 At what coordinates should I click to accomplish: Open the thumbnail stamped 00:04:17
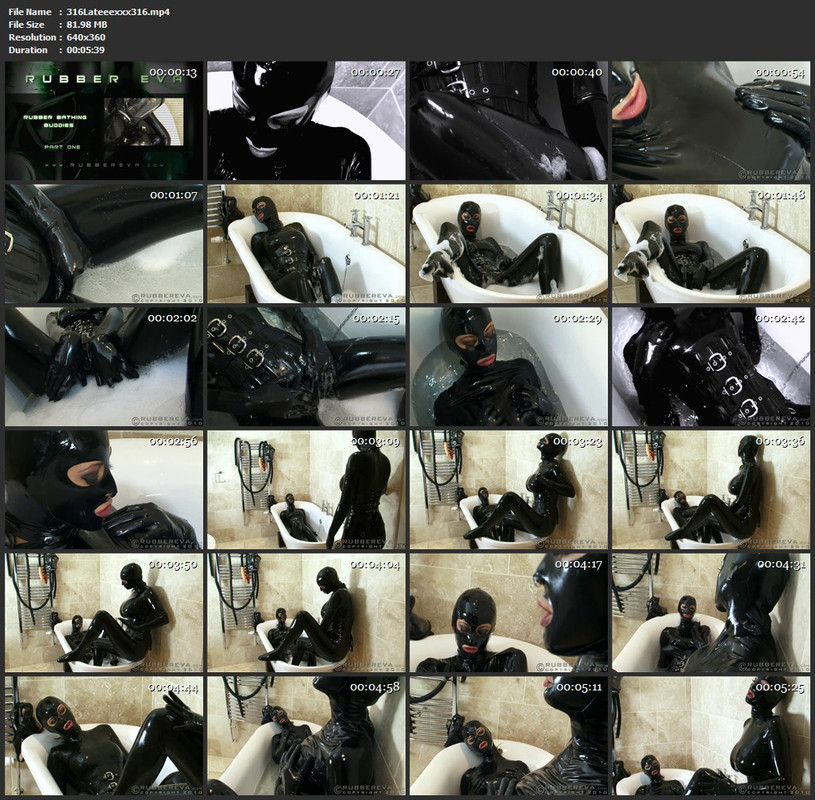508,613
